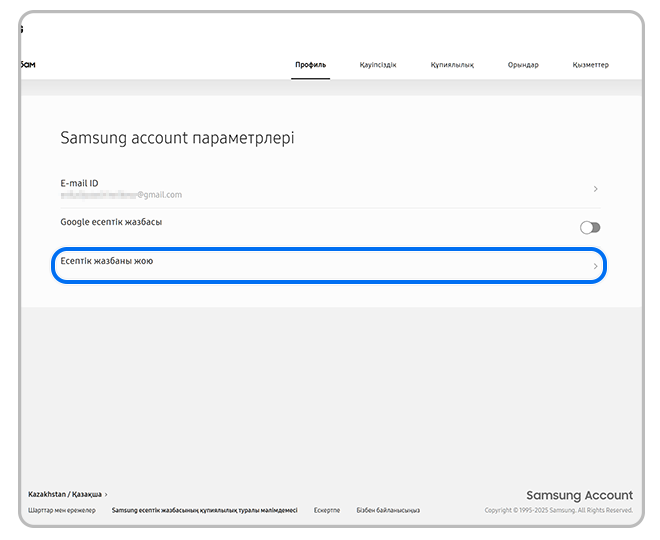Open Samsung есептік жазбасының құпиялылық link

pos(205,510)
